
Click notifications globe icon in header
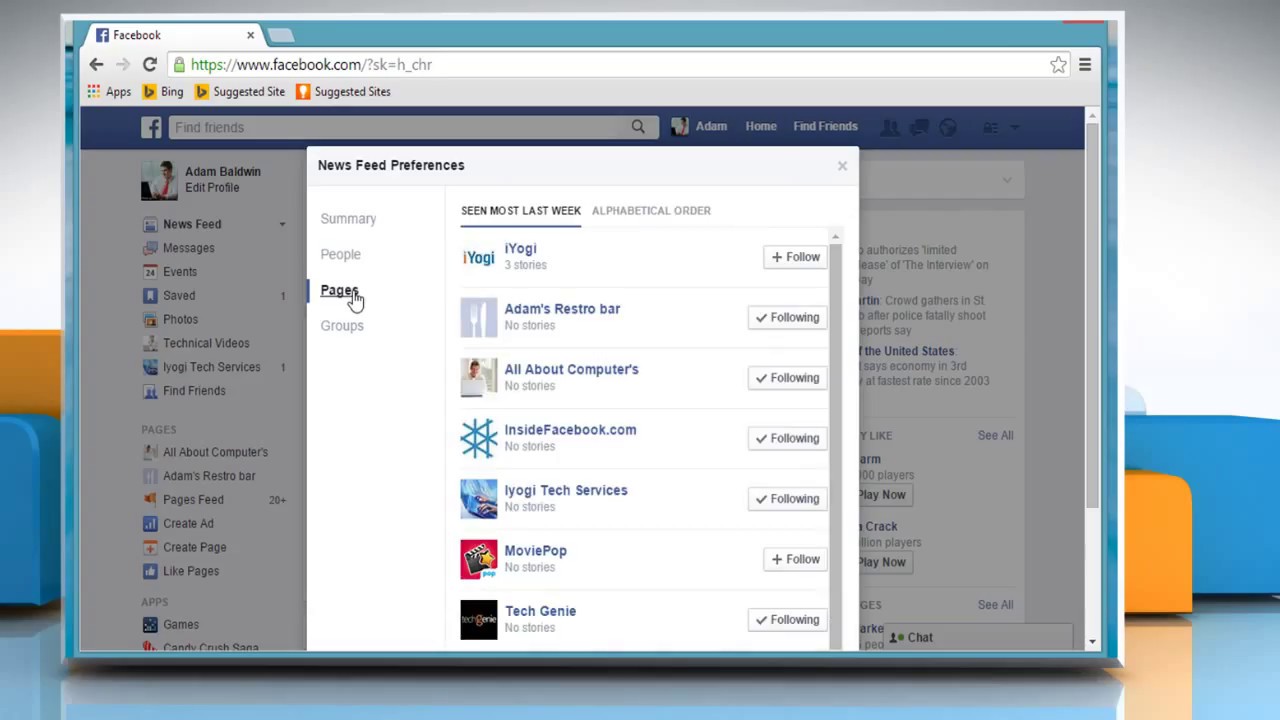948,127
